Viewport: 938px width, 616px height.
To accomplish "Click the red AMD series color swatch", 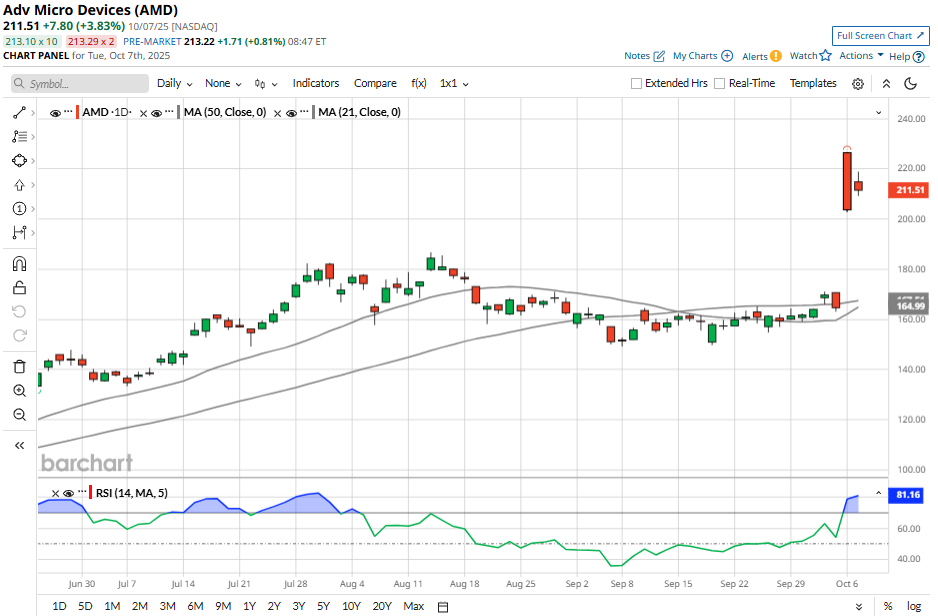I will [77, 113].
